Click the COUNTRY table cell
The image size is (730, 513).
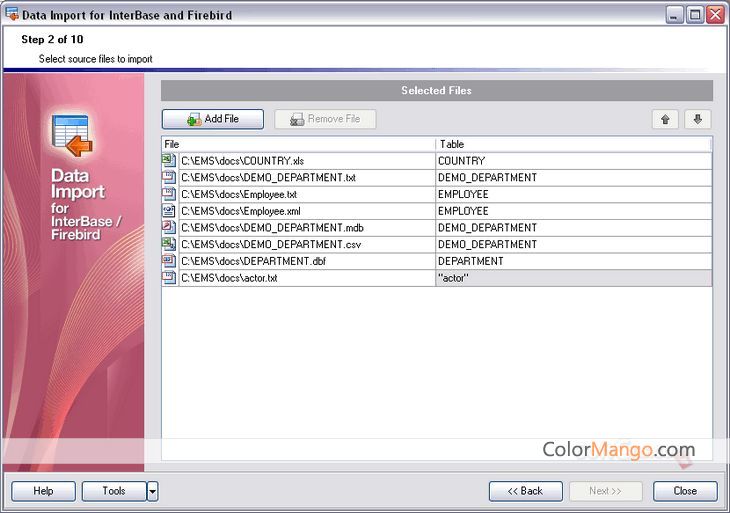coord(573,161)
